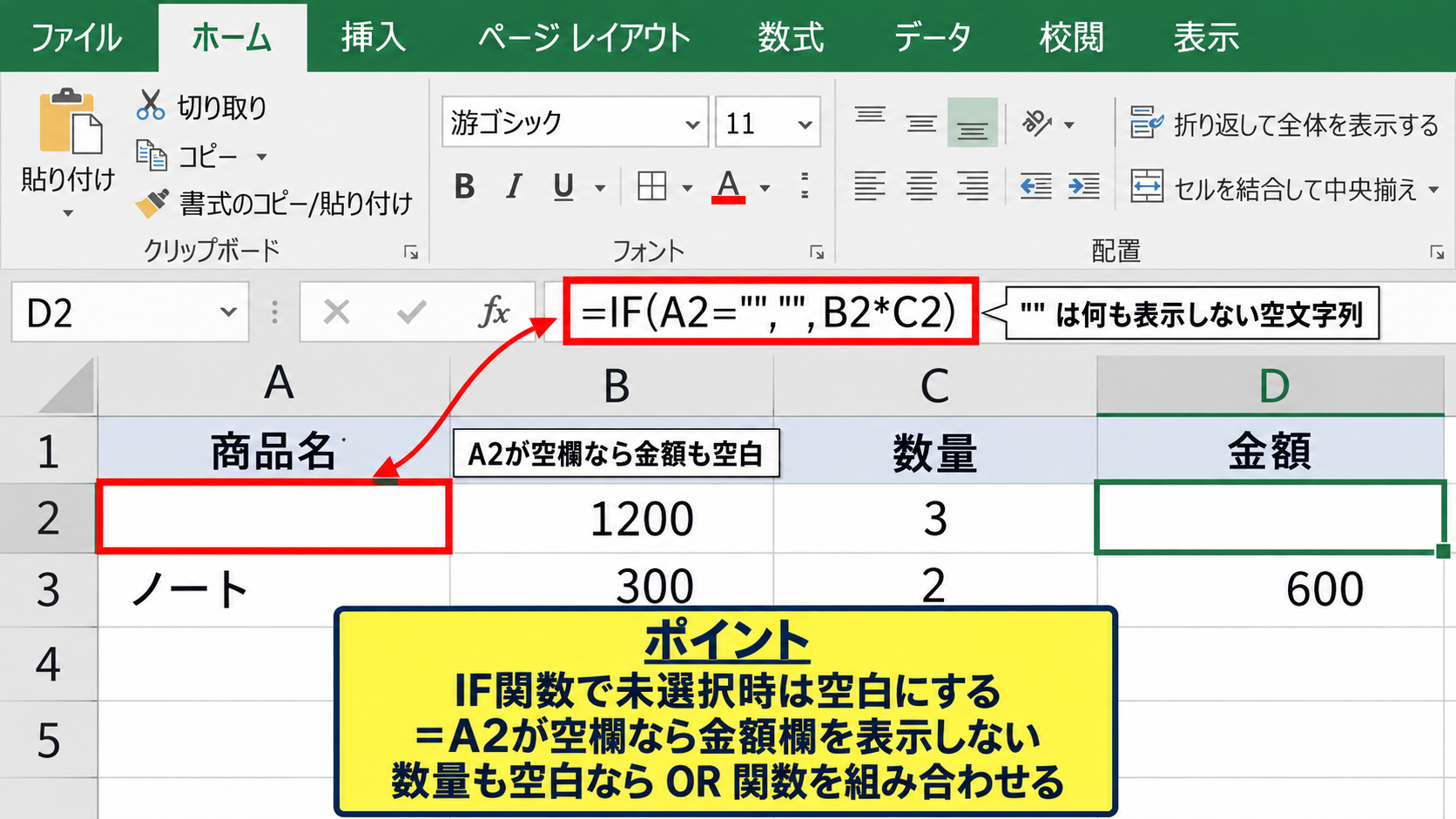The height and width of the screenshot is (819, 1456).
Task: Open the ファイル tab
Action: (x=77, y=37)
